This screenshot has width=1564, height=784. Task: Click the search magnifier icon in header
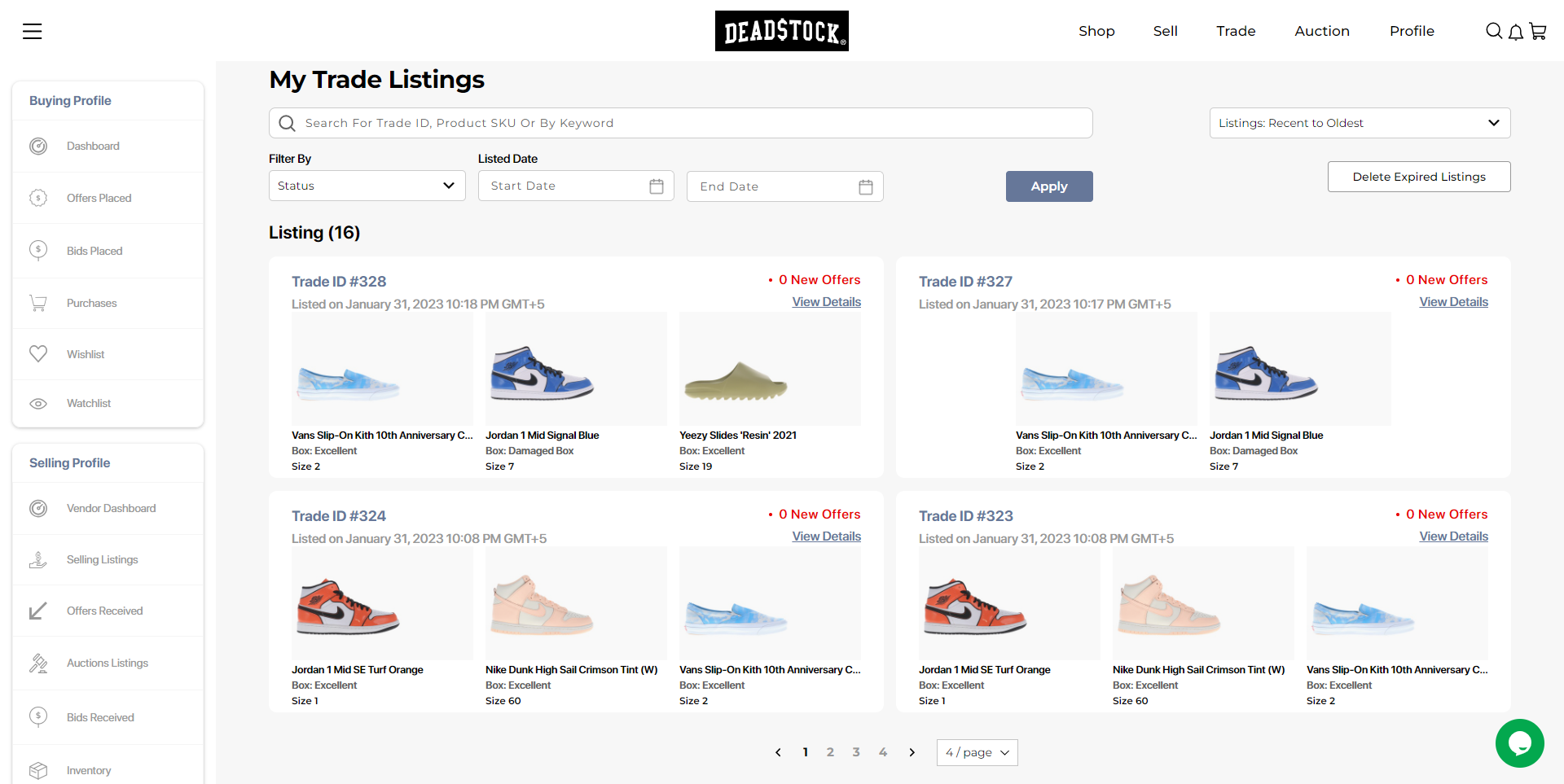pos(1494,31)
